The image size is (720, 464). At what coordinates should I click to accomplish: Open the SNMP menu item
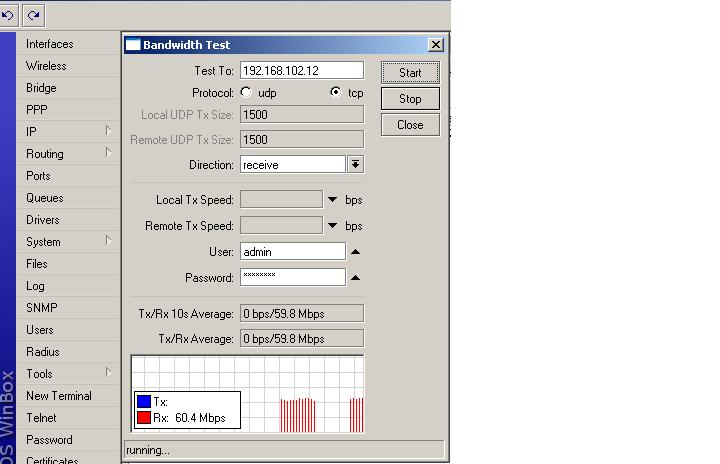[x=68, y=308]
